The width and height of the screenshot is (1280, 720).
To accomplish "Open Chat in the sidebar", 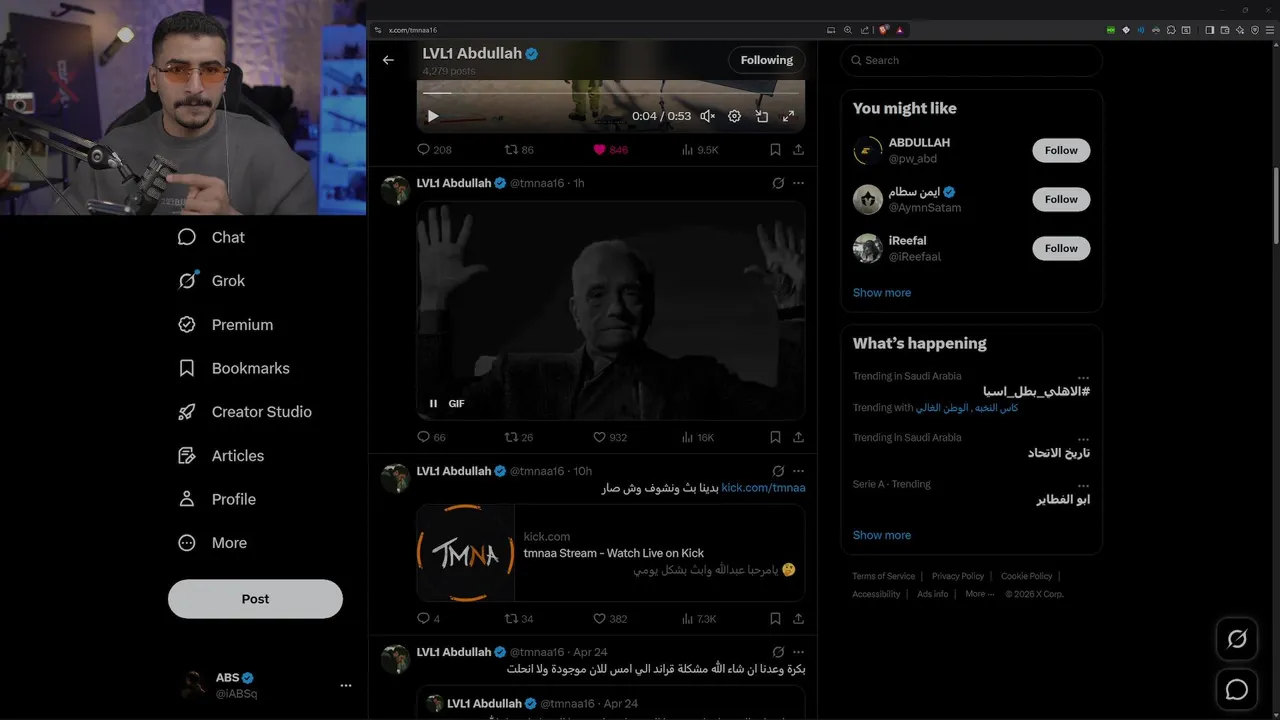I will [x=211, y=237].
